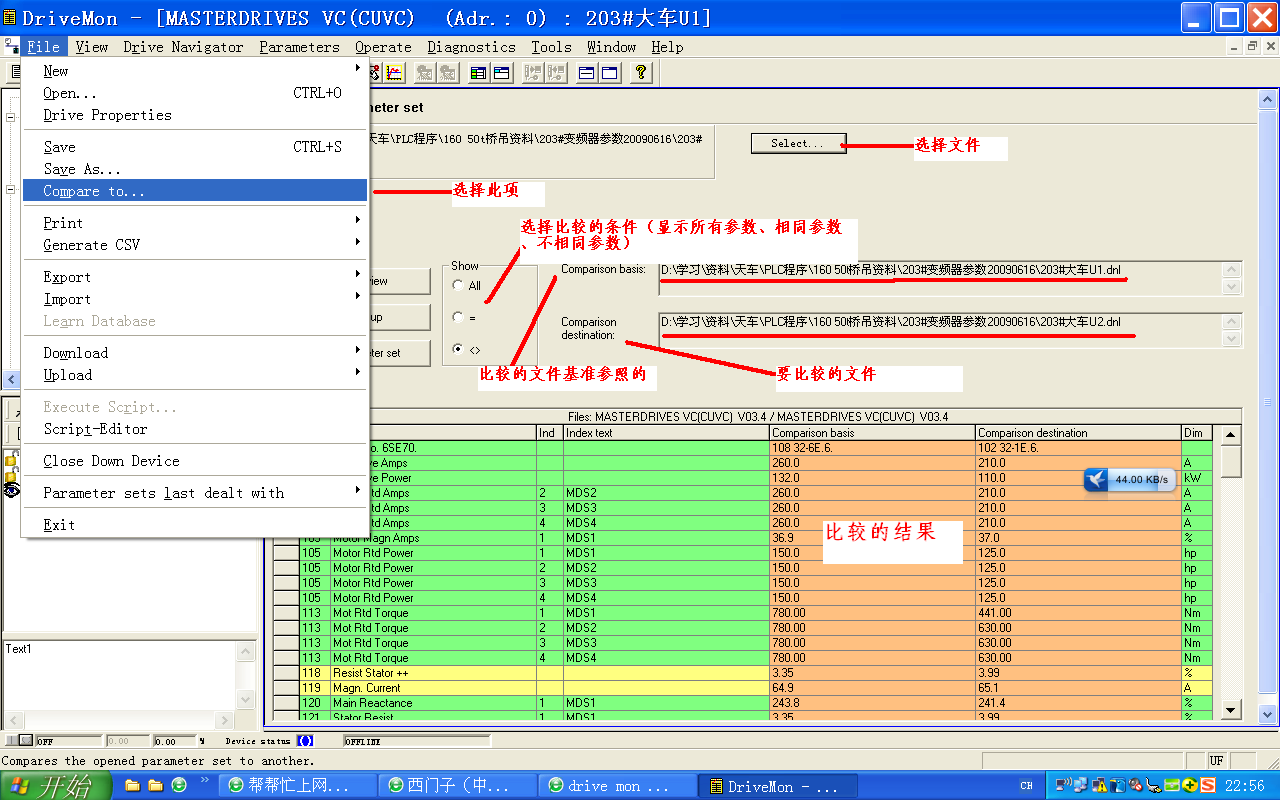Open the Diagnostics menu
This screenshot has height=800, width=1280.
pos(471,46)
